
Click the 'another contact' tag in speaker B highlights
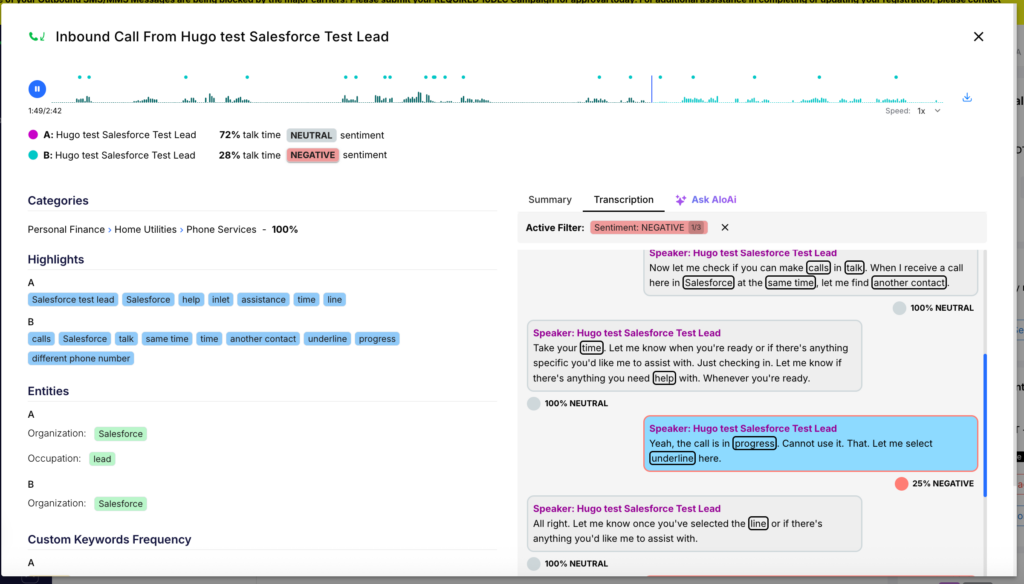coord(263,339)
